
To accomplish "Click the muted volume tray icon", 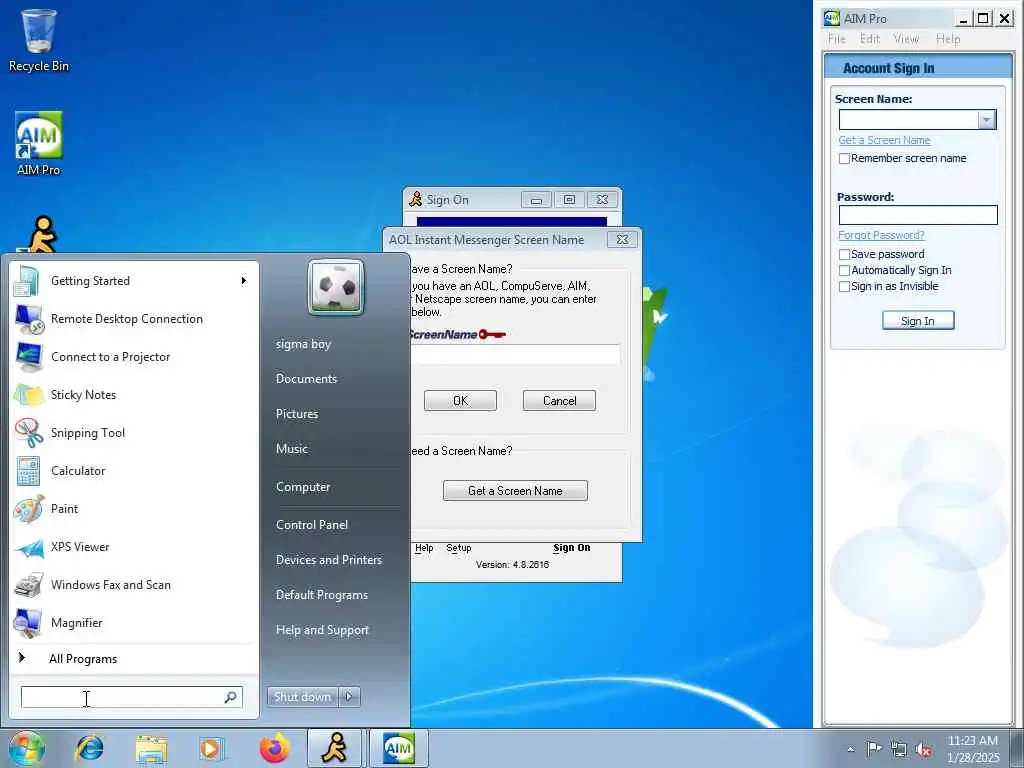I will 923,750.
